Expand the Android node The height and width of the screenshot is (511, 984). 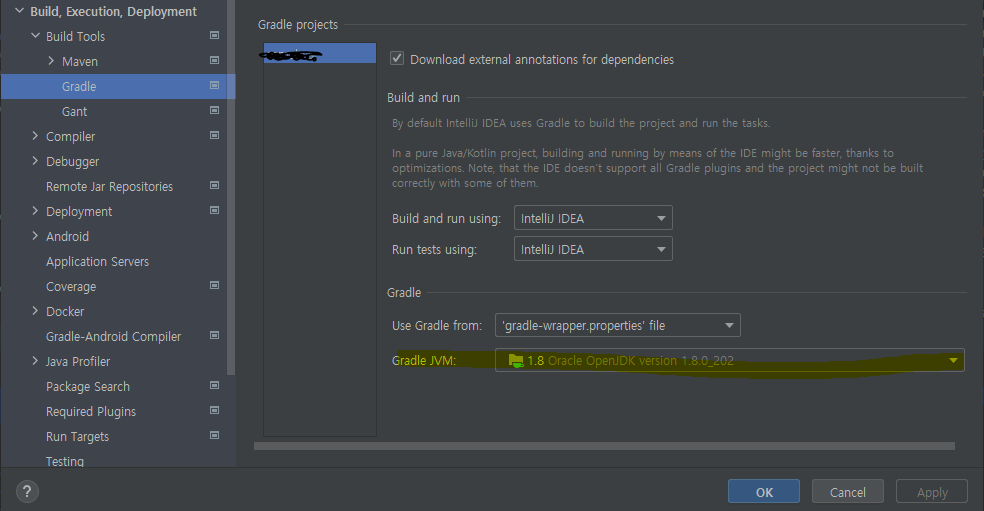coord(35,236)
